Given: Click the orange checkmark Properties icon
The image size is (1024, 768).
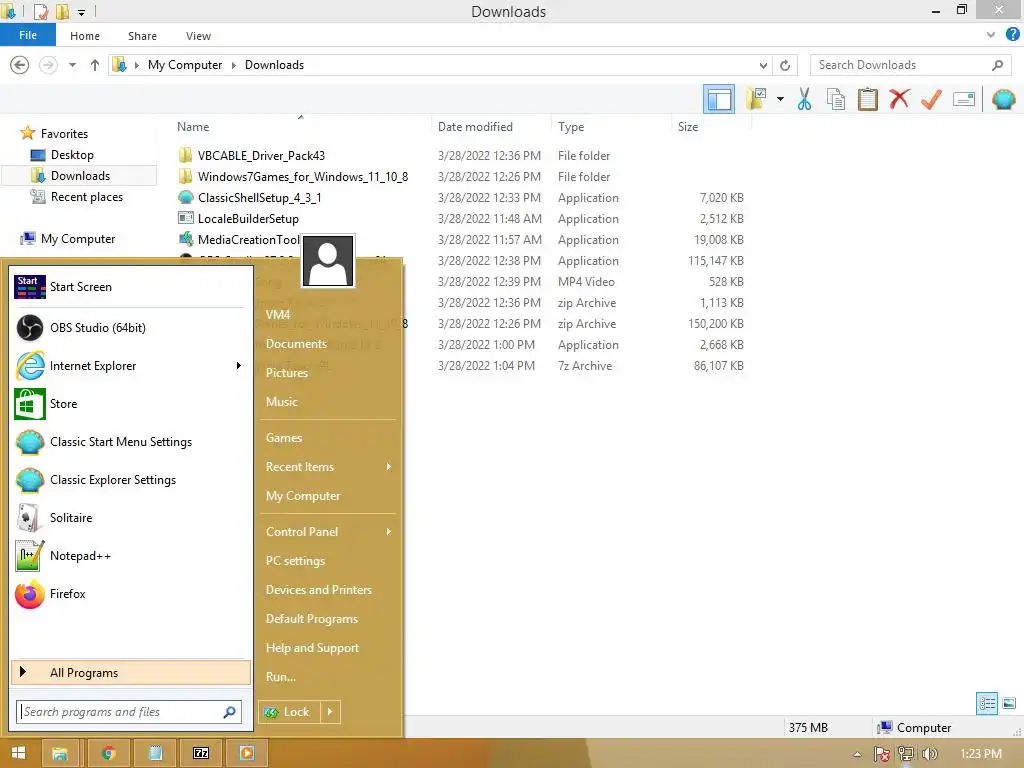Looking at the screenshot, I should [x=931, y=99].
